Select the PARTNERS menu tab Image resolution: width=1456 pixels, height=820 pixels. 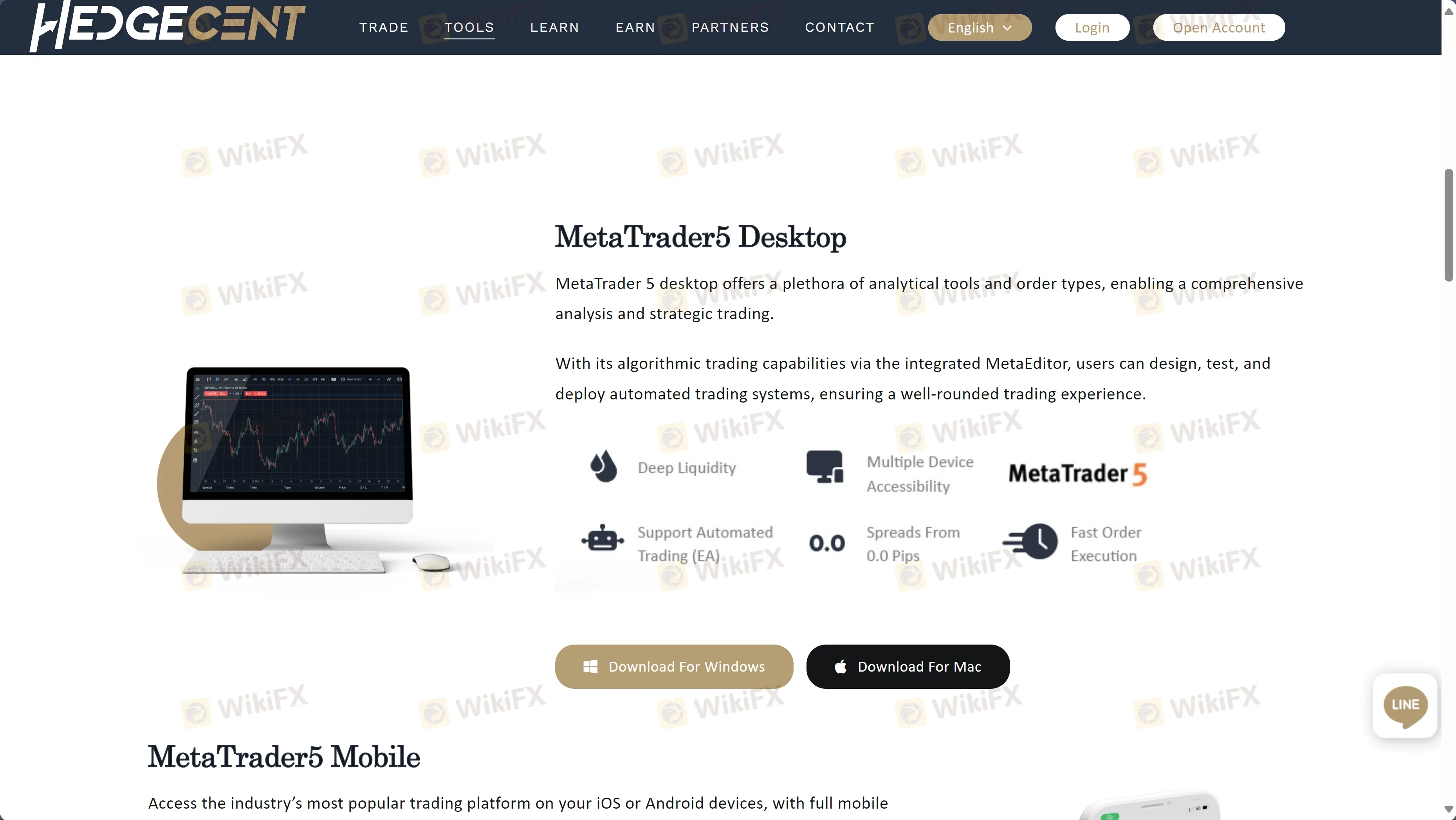[x=730, y=27]
